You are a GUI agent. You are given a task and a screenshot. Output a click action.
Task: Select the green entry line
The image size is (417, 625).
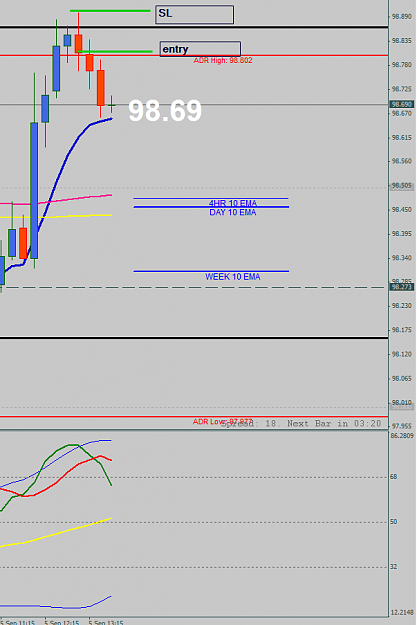point(115,51)
